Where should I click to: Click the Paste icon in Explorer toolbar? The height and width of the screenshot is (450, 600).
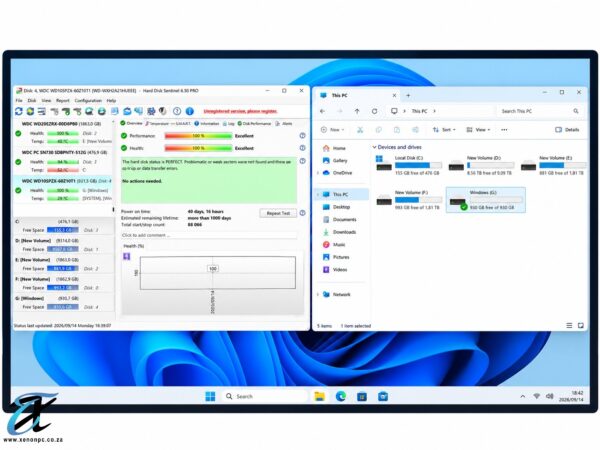click(397, 130)
